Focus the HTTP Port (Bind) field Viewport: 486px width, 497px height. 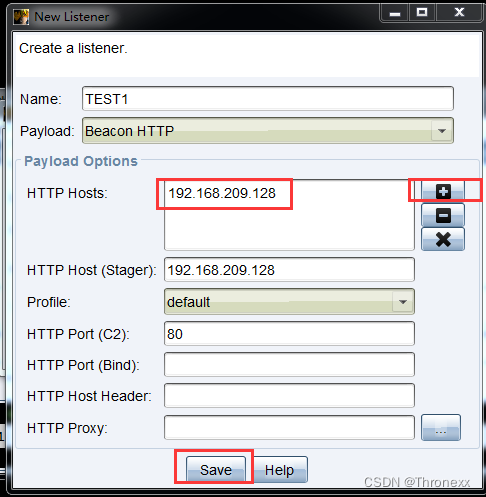(x=289, y=365)
